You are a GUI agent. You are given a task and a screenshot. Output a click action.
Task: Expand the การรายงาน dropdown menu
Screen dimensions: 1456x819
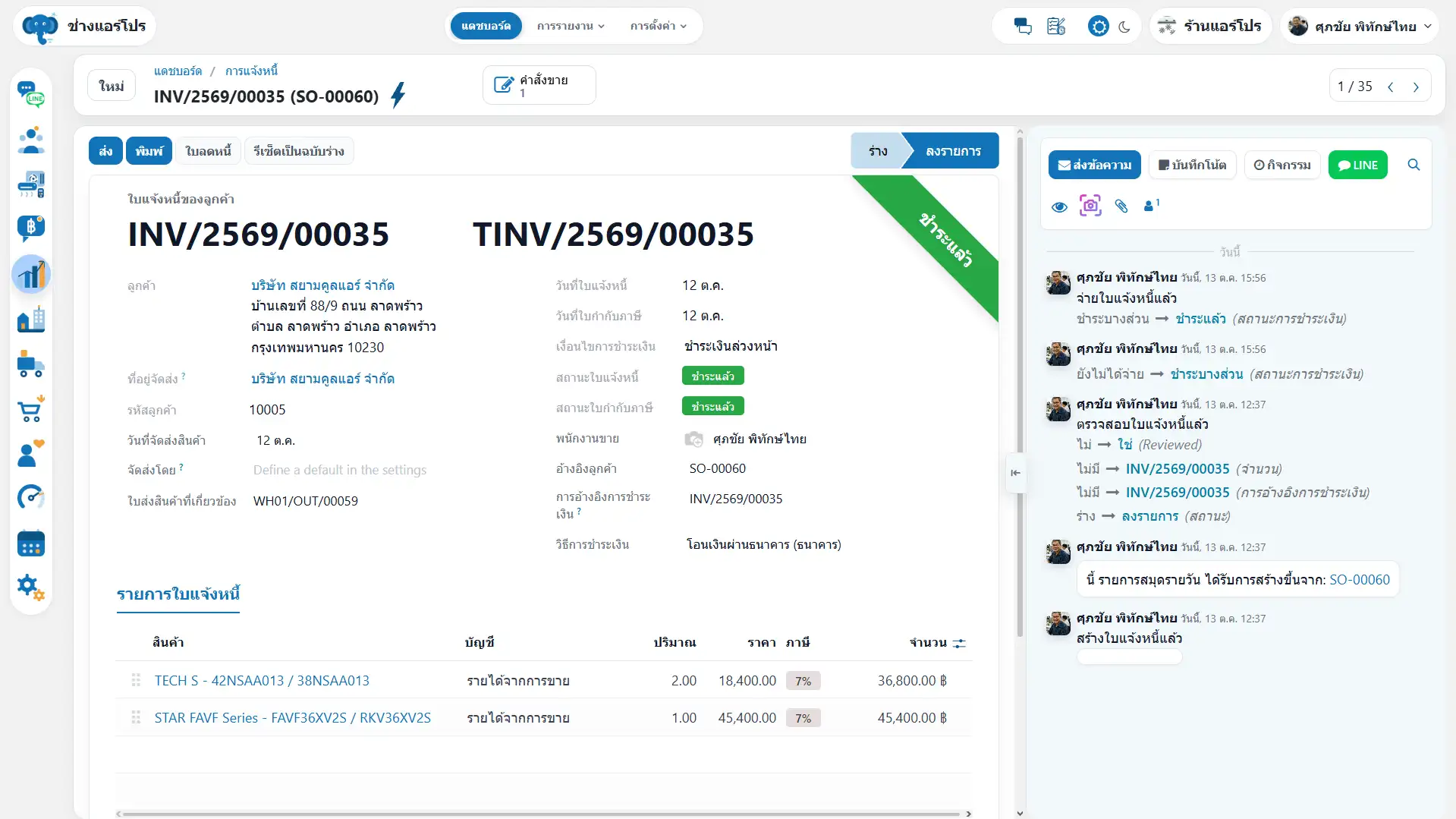click(x=571, y=26)
